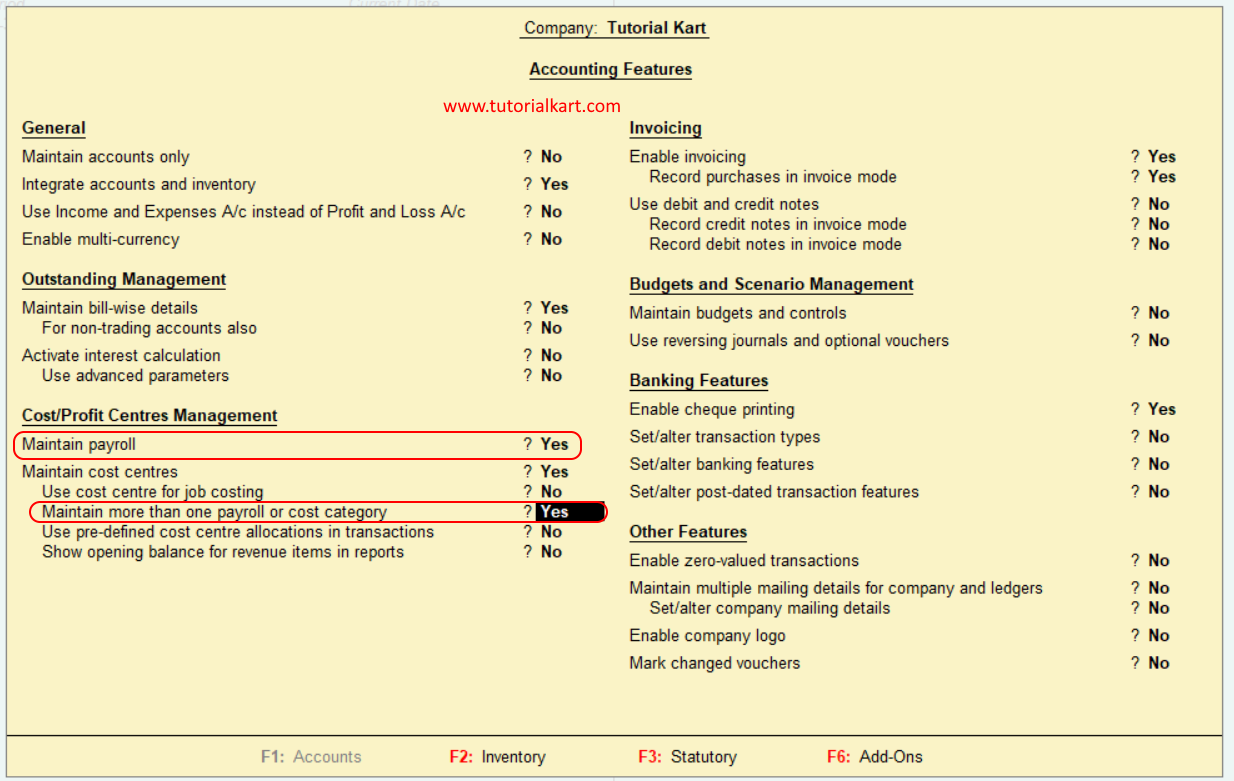Image resolution: width=1234 pixels, height=781 pixels.
Task: Change 'Show opening balance for revenue items' value
Action: tap(551, 552)
